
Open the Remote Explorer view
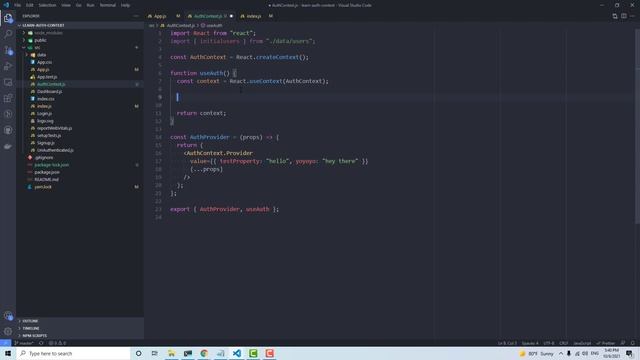(8, 82)
